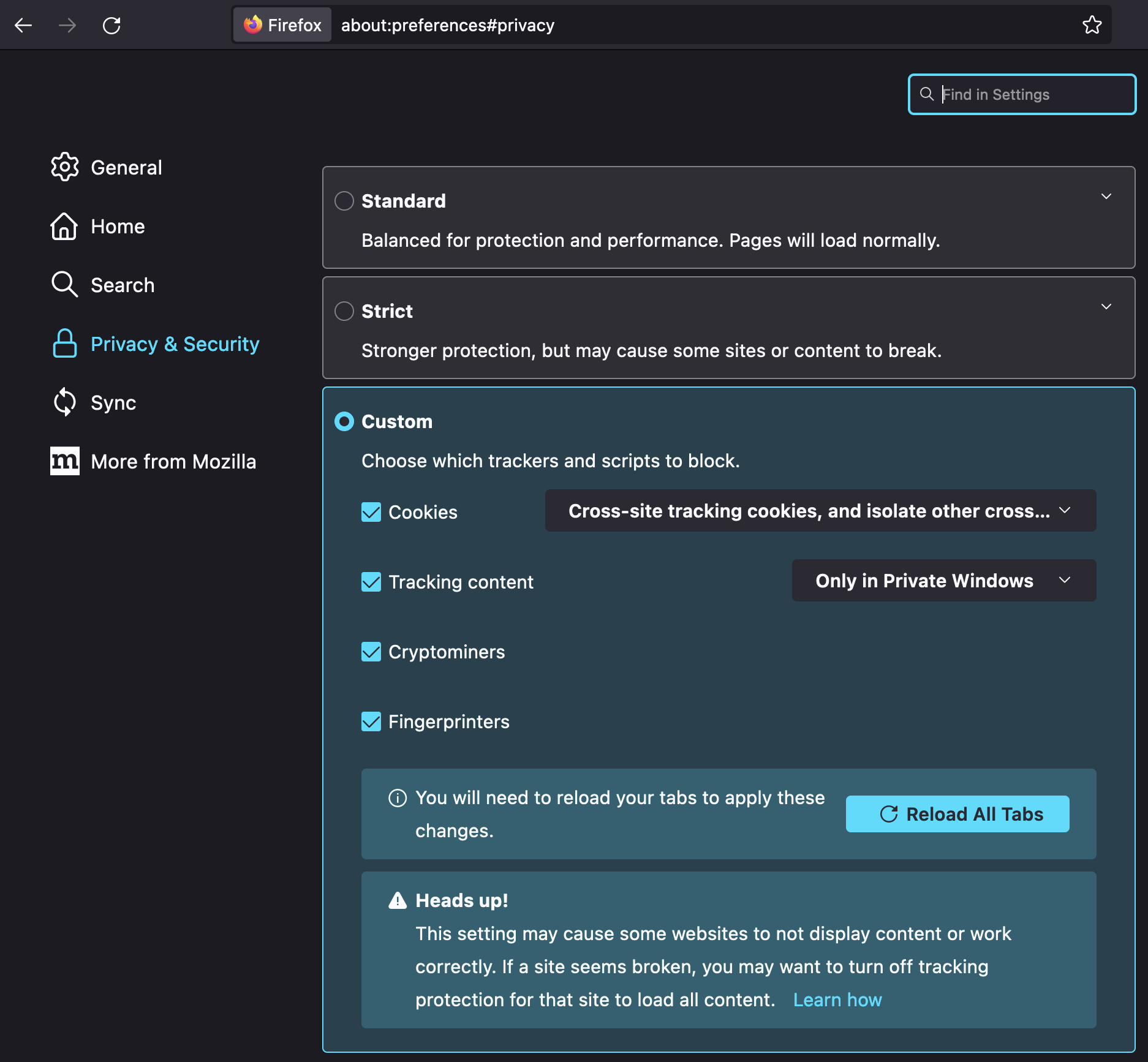Open Home settings category
The height and width of the screenshot is (1062, 1148).
click(x=98, y=226)
